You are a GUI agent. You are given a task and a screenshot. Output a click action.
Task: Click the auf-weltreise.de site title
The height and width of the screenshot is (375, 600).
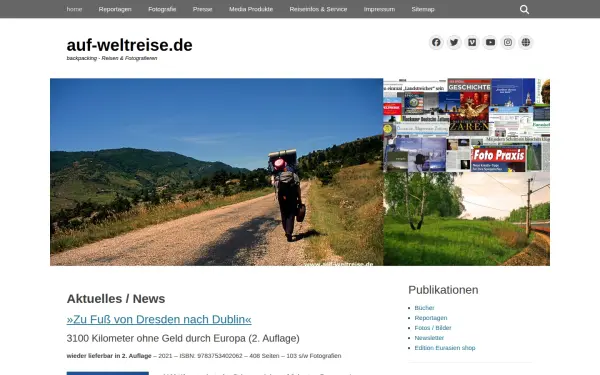[x=129, y=45]
